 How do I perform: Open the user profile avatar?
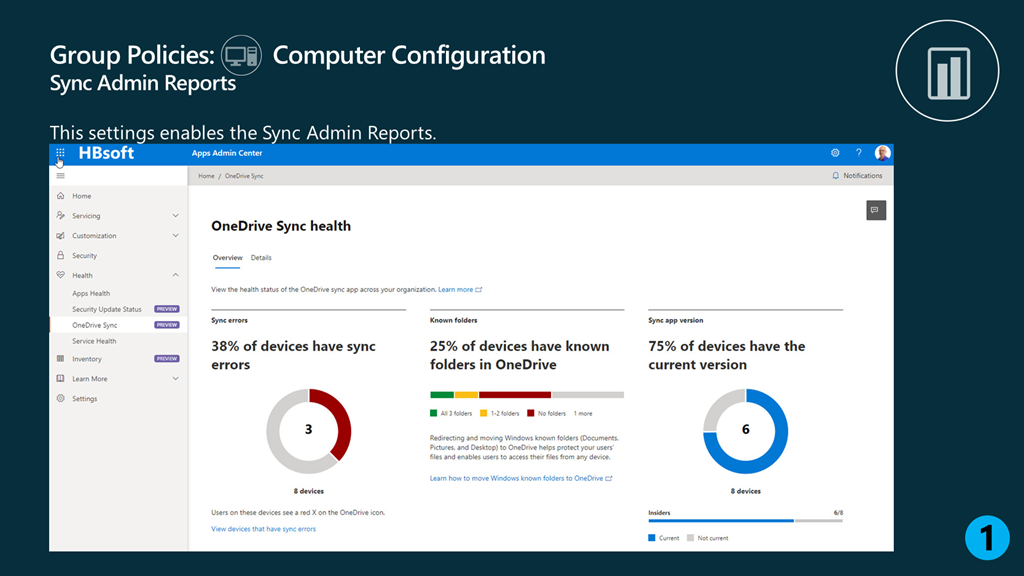tap(882, 153)
